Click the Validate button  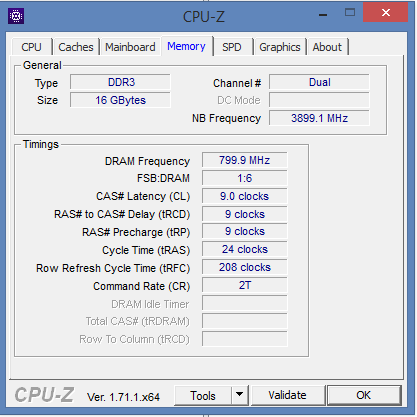pos(288,396)
